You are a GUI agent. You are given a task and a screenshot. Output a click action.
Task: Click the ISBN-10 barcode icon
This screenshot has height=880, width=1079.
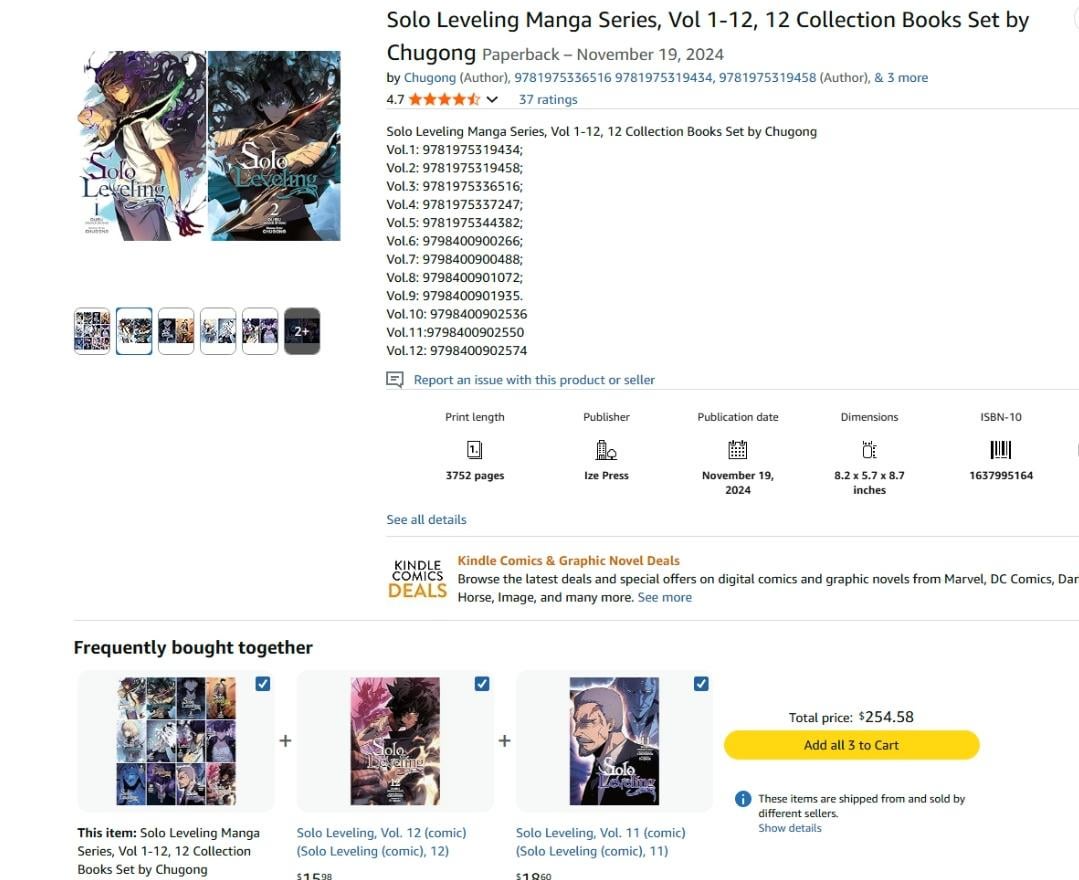point(1001,450)
